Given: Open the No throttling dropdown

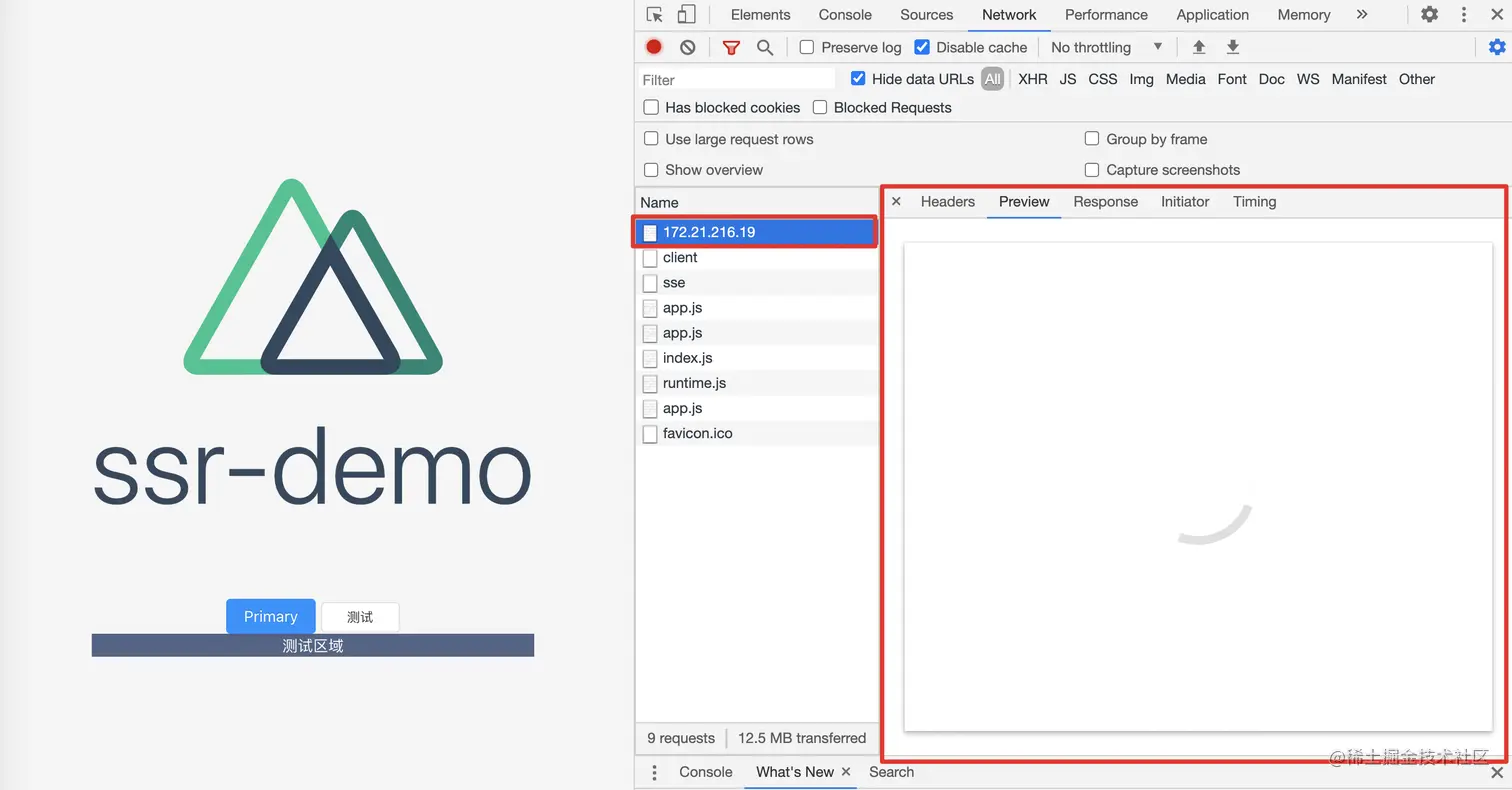Looking at the screenshot, I should point(1107,47).
